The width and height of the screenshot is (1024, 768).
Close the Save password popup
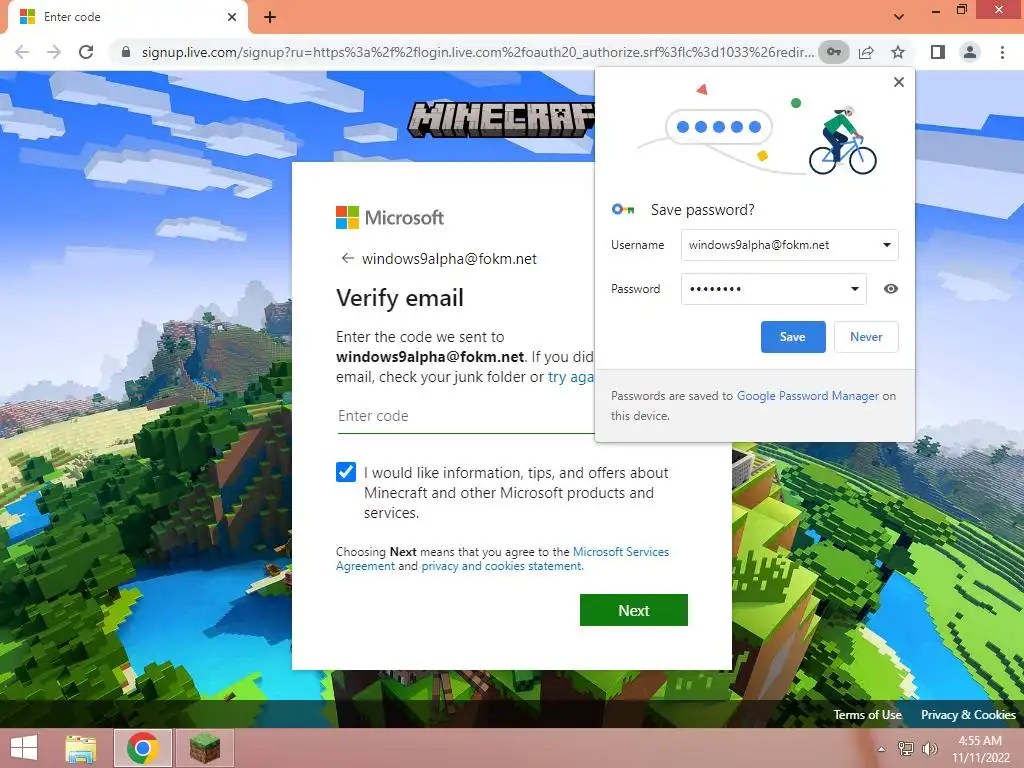[899, 82]
